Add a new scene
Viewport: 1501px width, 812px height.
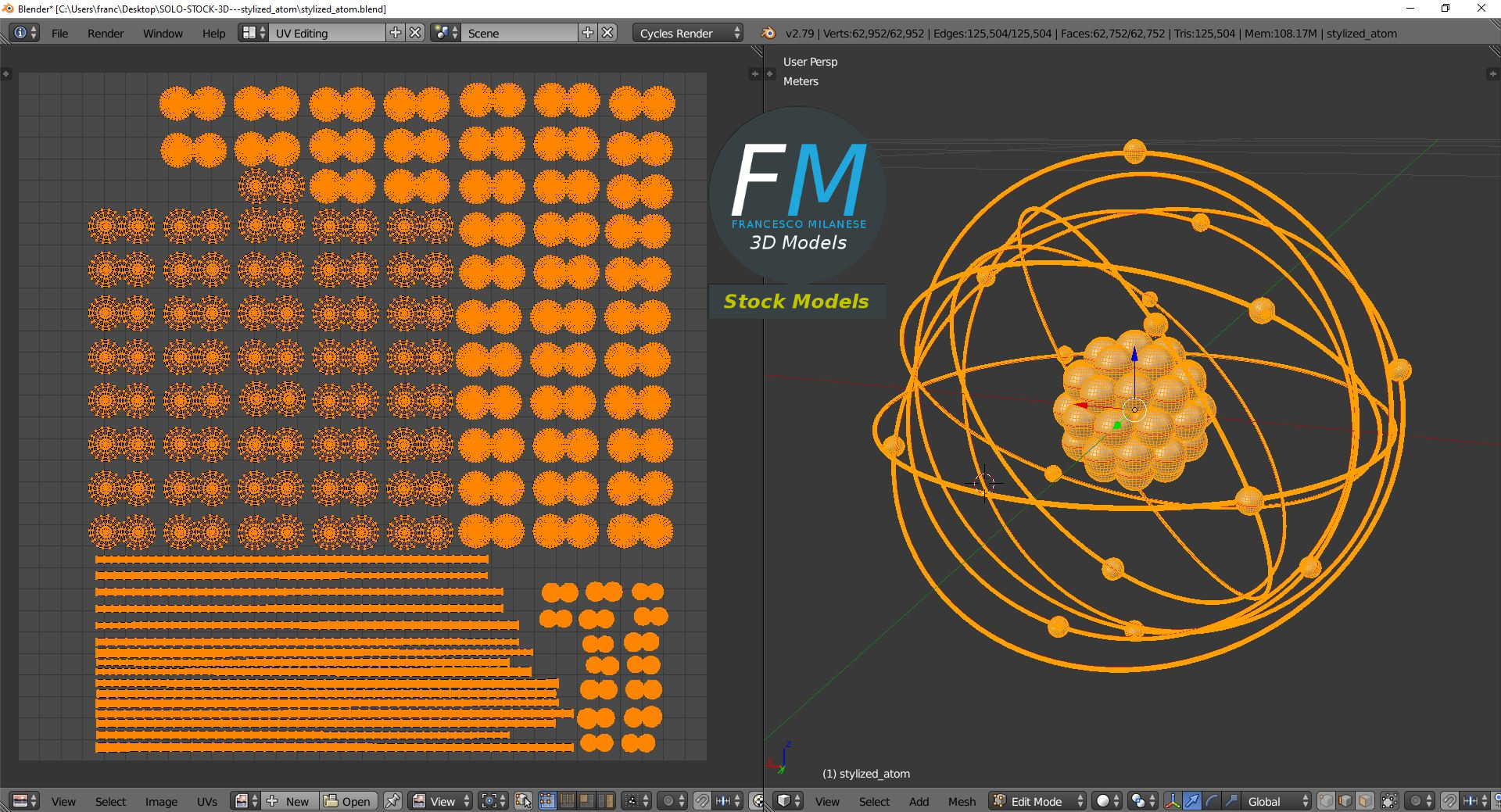click(x=588, y=33)
